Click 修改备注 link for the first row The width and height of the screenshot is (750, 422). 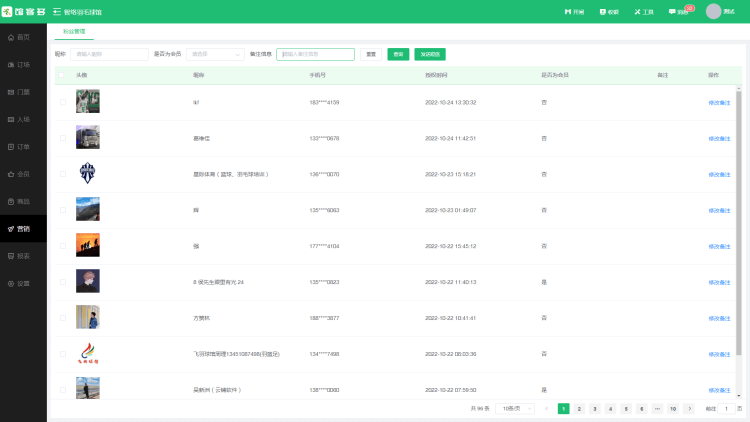[x=719, y=102]
